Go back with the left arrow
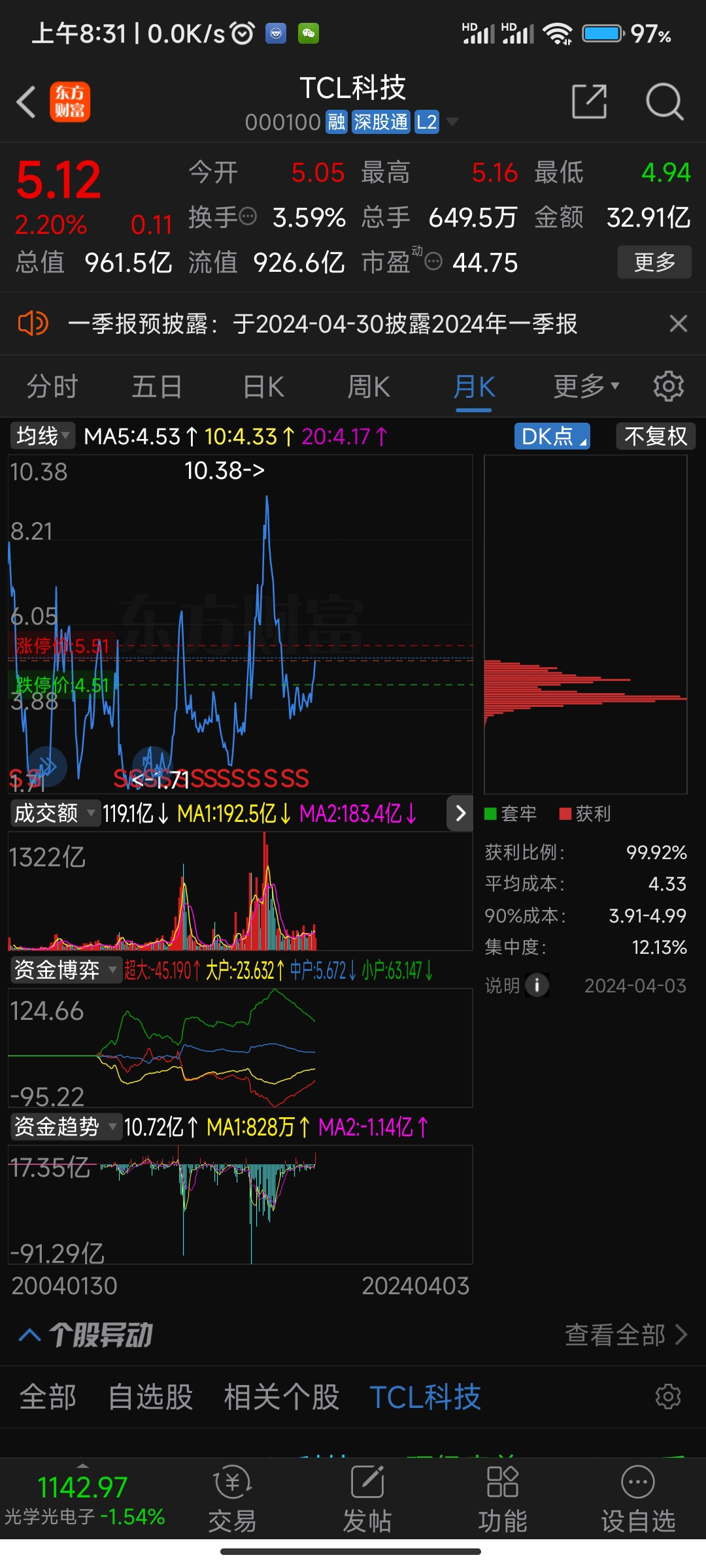Screen dimensions: 706x1568 [26, 103]
